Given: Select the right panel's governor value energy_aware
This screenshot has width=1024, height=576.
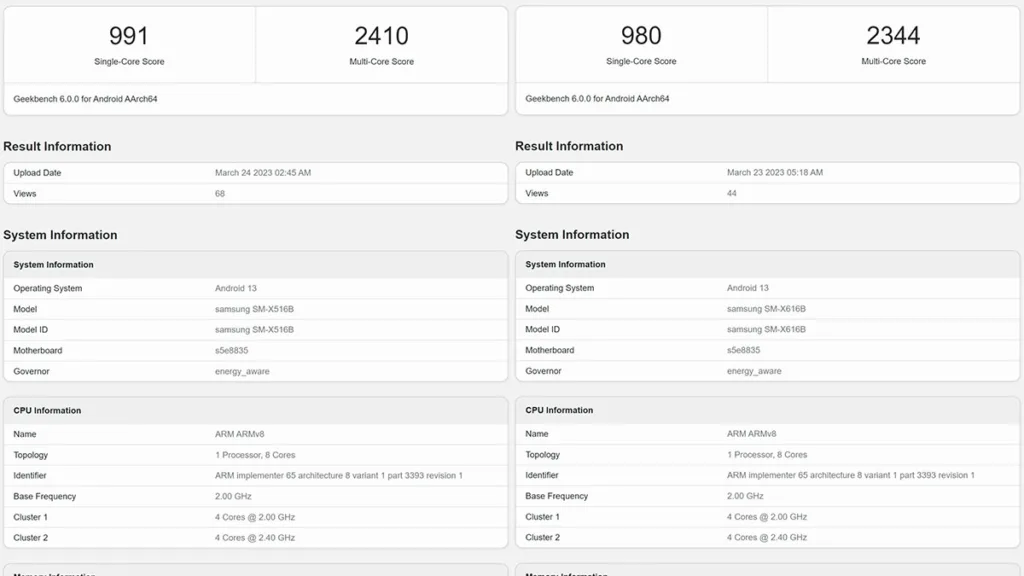Looking at the screenshot, I should 754,371.
